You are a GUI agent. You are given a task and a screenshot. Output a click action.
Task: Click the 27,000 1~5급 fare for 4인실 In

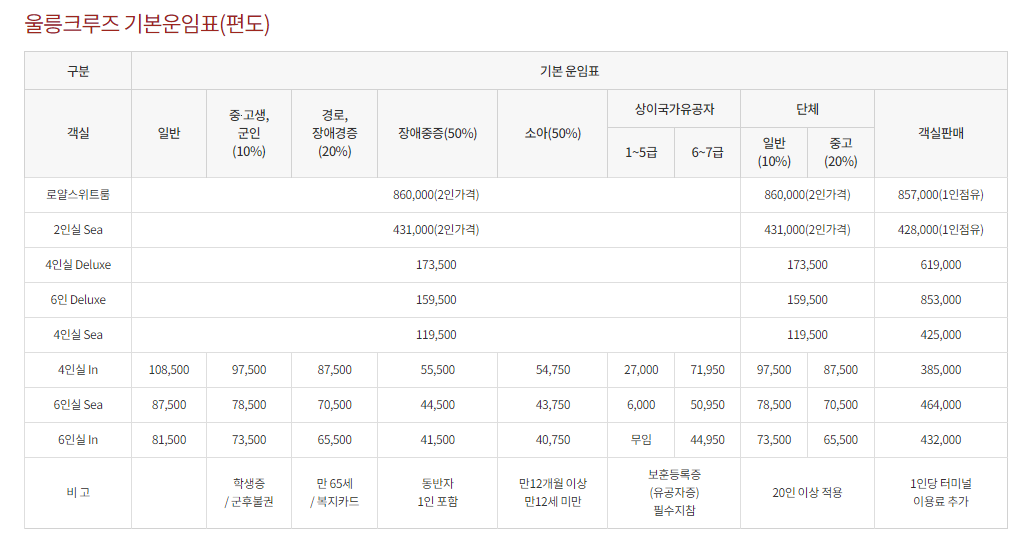coord(641,370)
